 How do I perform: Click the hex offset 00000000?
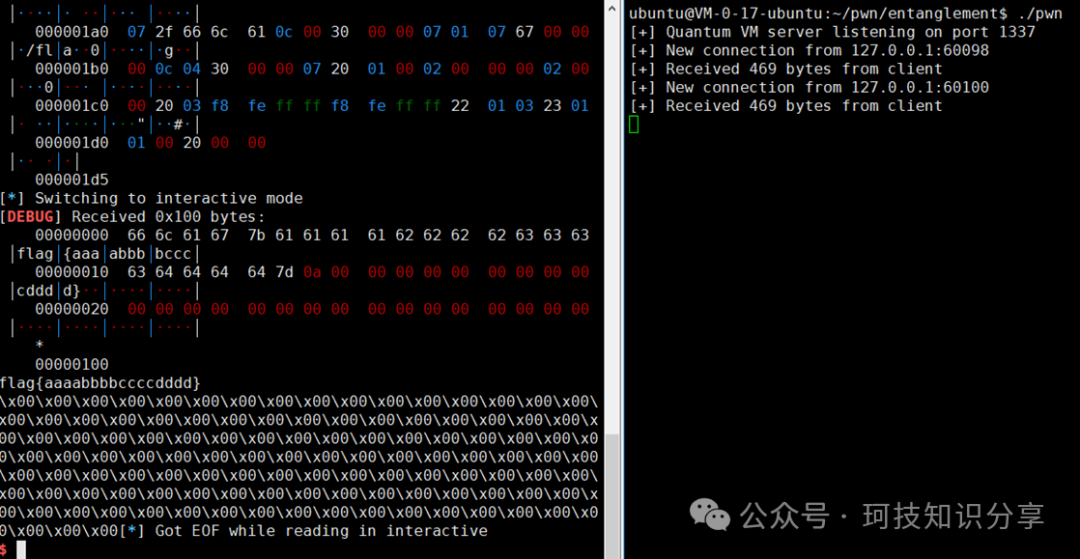(x=72, y=235)
